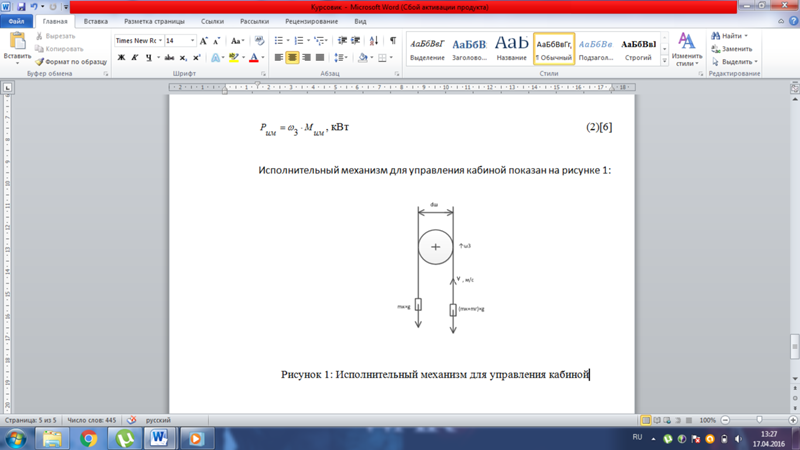Screen dimensions: 800x450
Task: Open the font name dropdown Times New Roman
Action: [x=160, y=41]
